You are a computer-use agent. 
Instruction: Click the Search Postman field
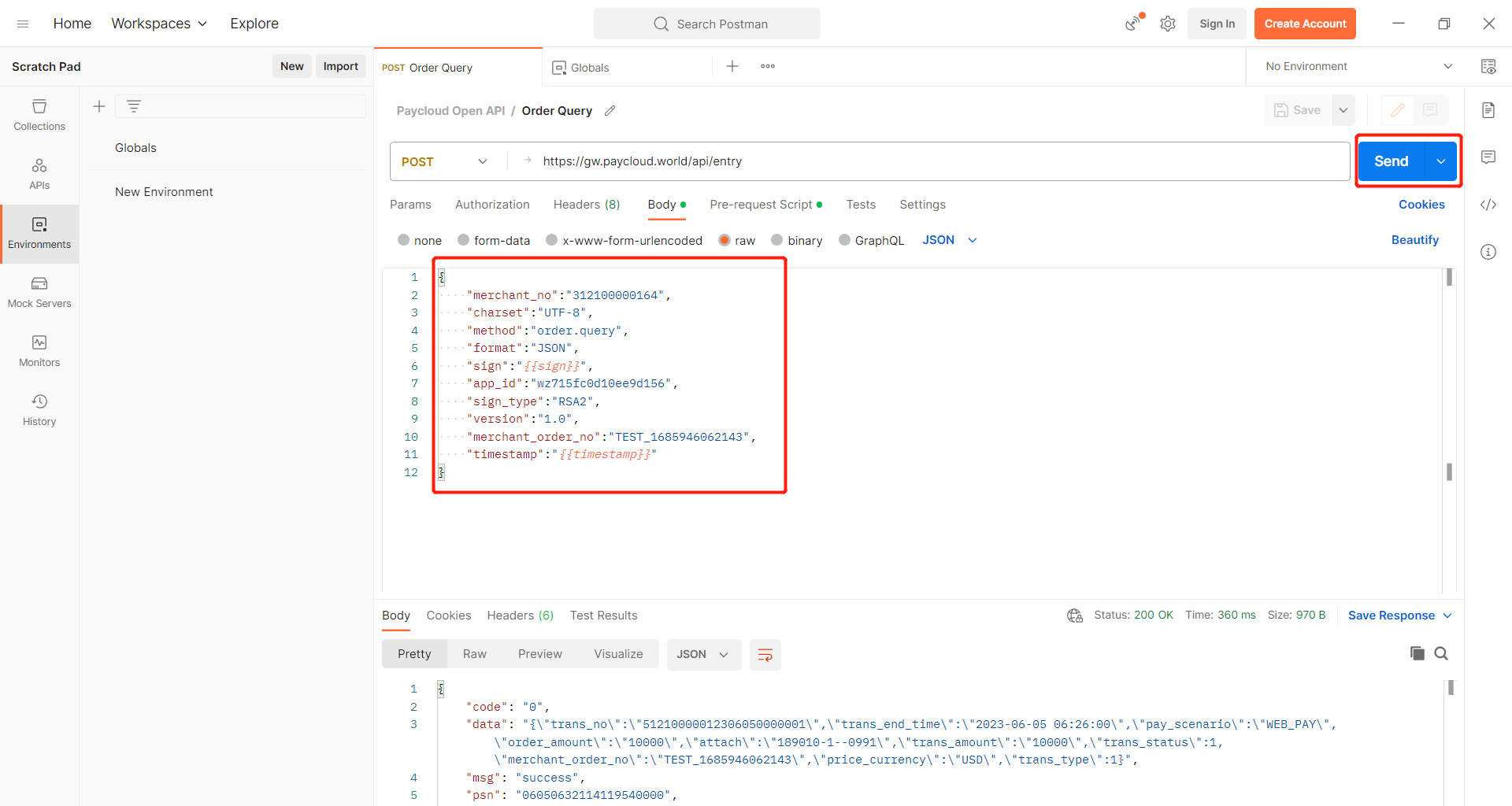click(x=707, y=24)
